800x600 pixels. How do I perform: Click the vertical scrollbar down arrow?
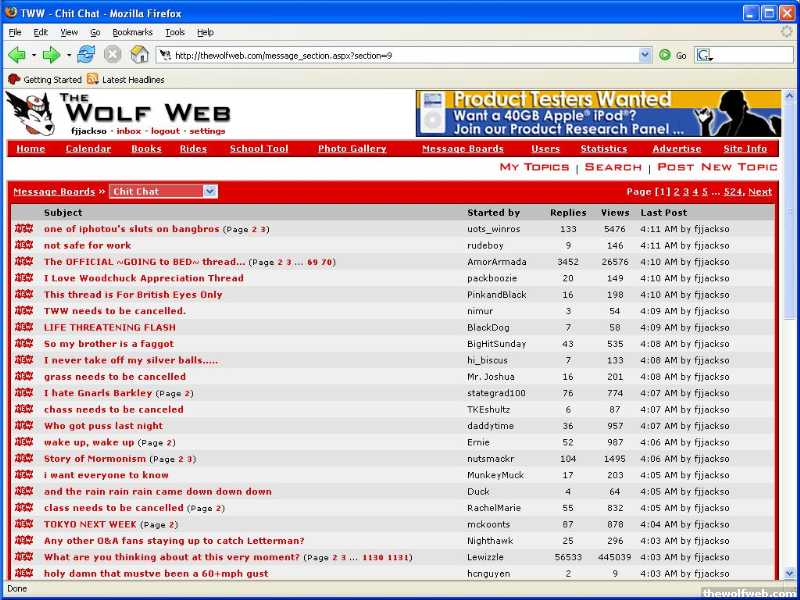click(x=790, y=573)
